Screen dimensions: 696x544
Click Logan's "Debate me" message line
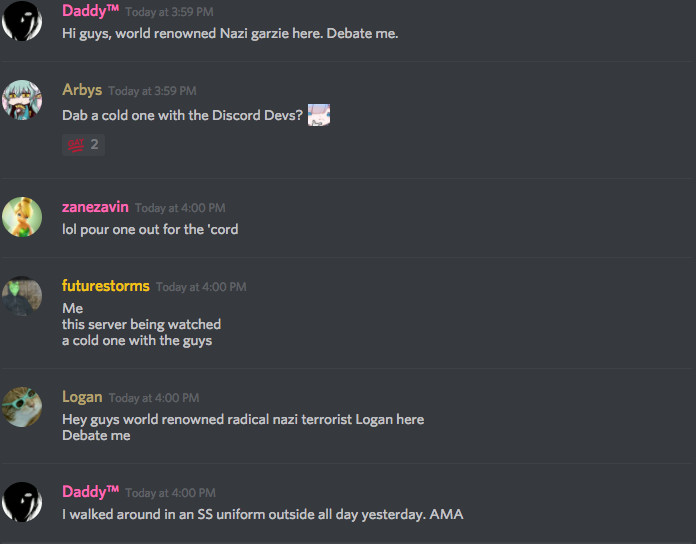[96, 435]
